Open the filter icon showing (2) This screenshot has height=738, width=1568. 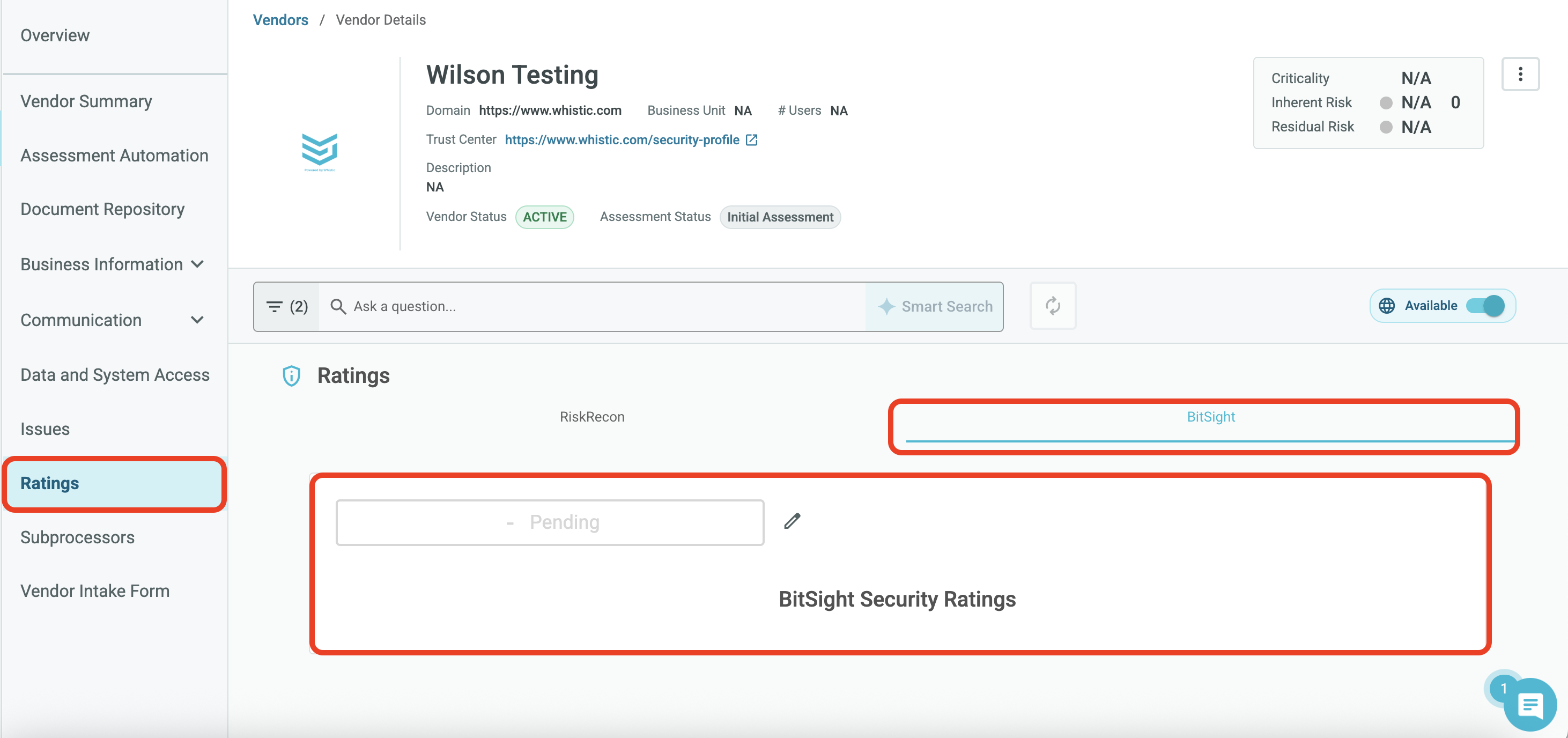[287, 306]
